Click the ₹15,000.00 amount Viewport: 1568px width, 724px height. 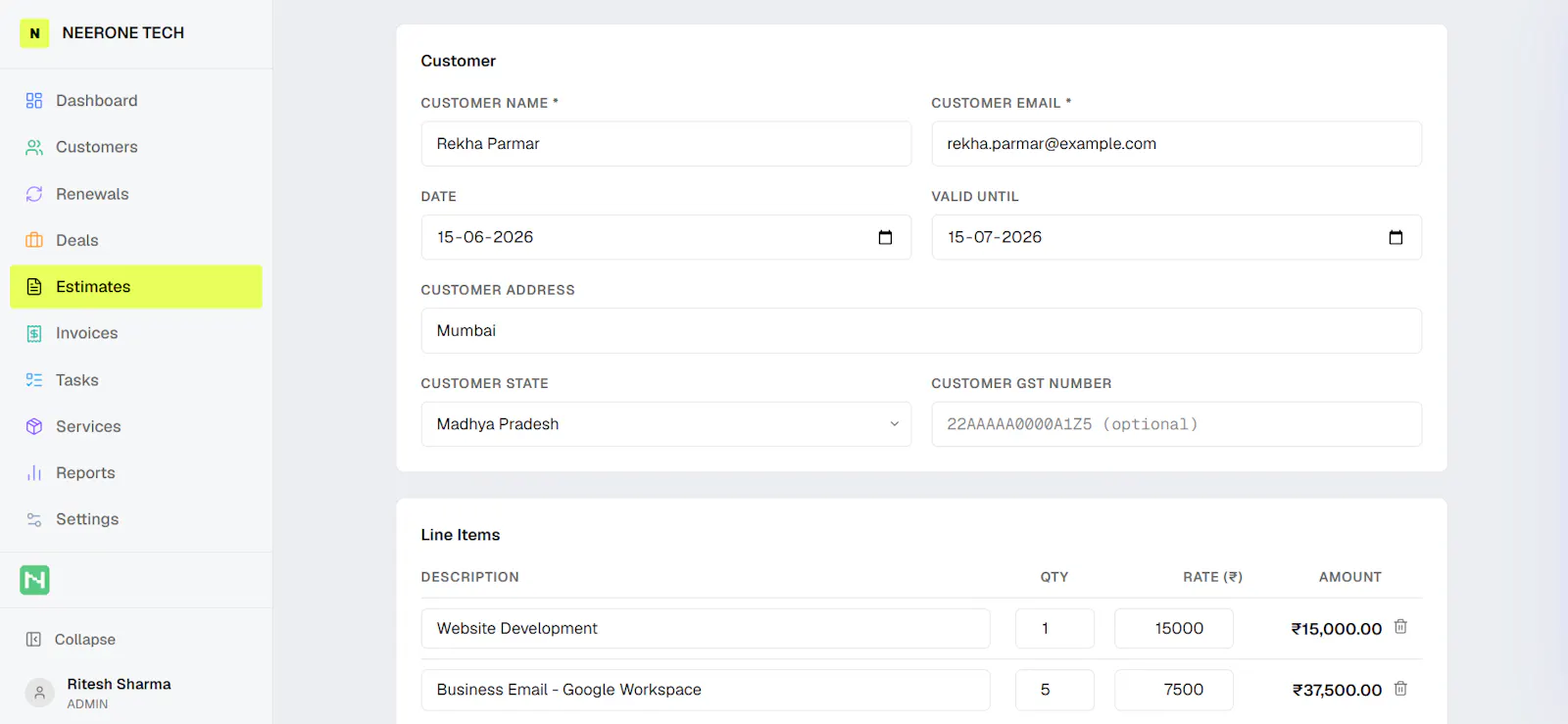[x=1337, y=629]
